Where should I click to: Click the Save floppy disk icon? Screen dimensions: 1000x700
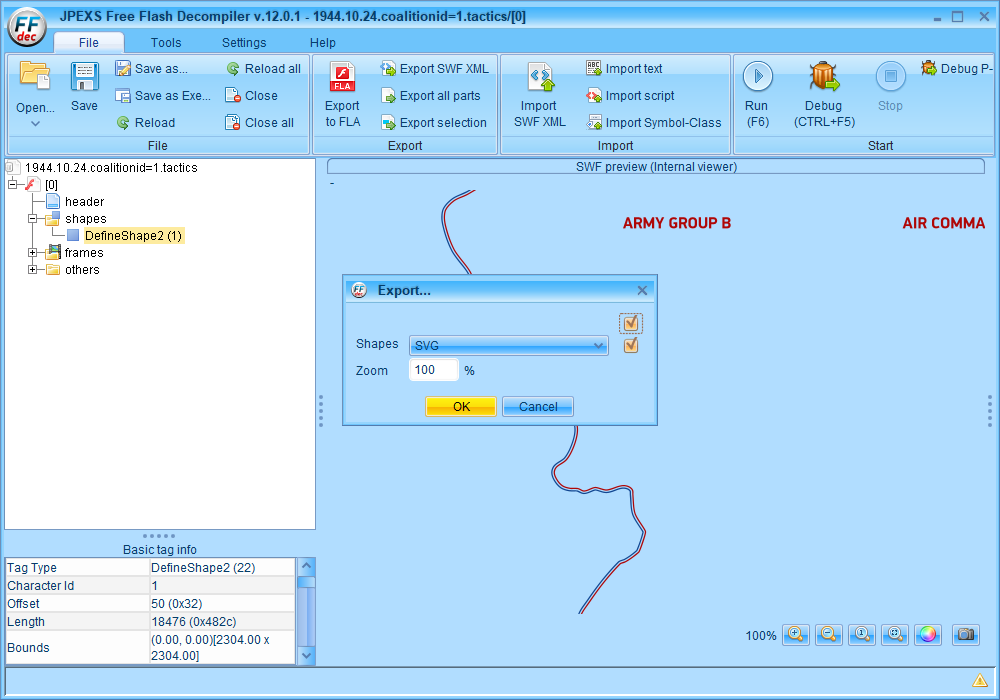tap(84, 77)
